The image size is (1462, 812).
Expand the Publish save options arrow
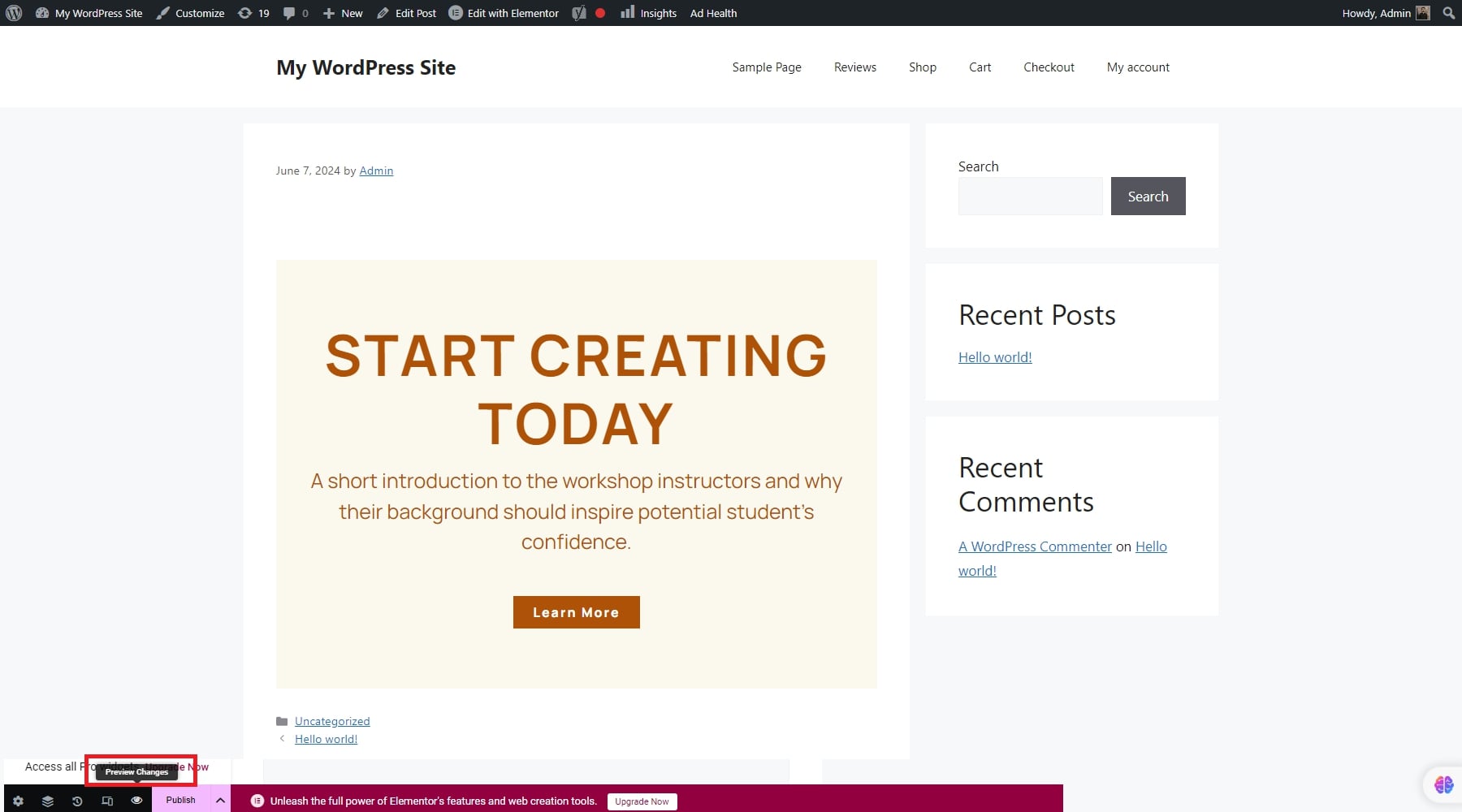[220, 800]
